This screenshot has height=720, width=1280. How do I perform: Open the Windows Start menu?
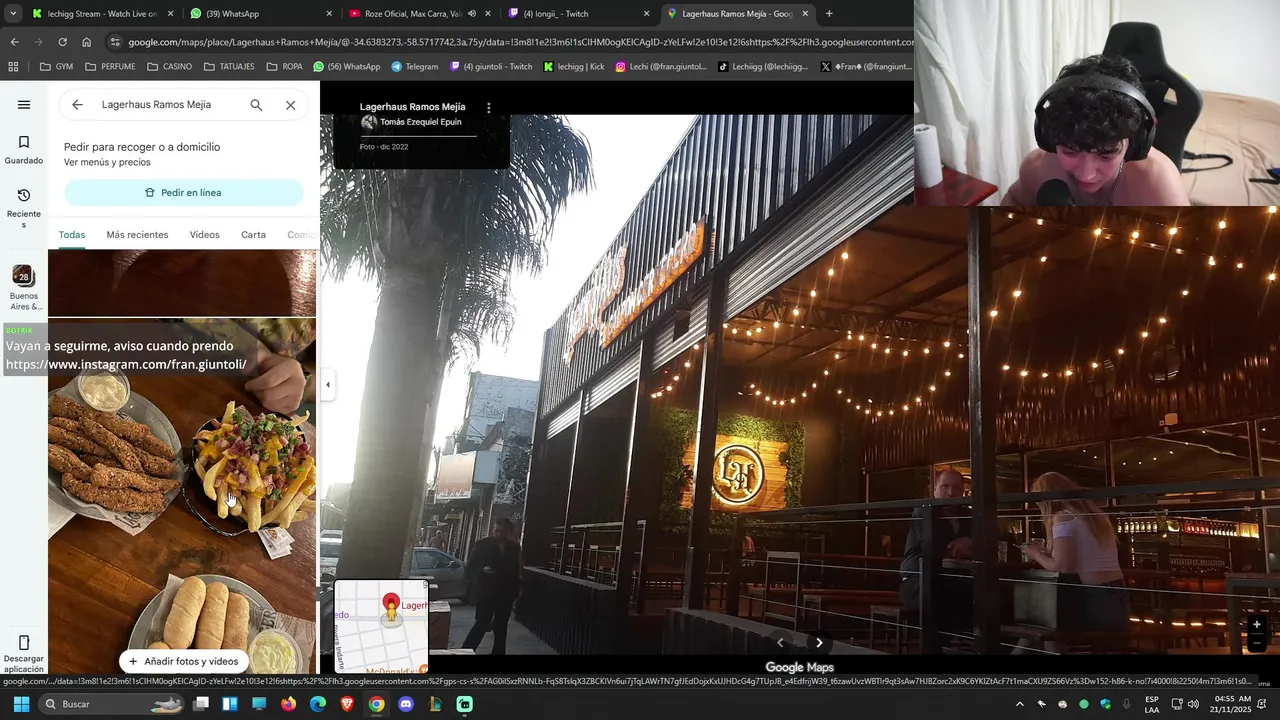tap(21, 704)
